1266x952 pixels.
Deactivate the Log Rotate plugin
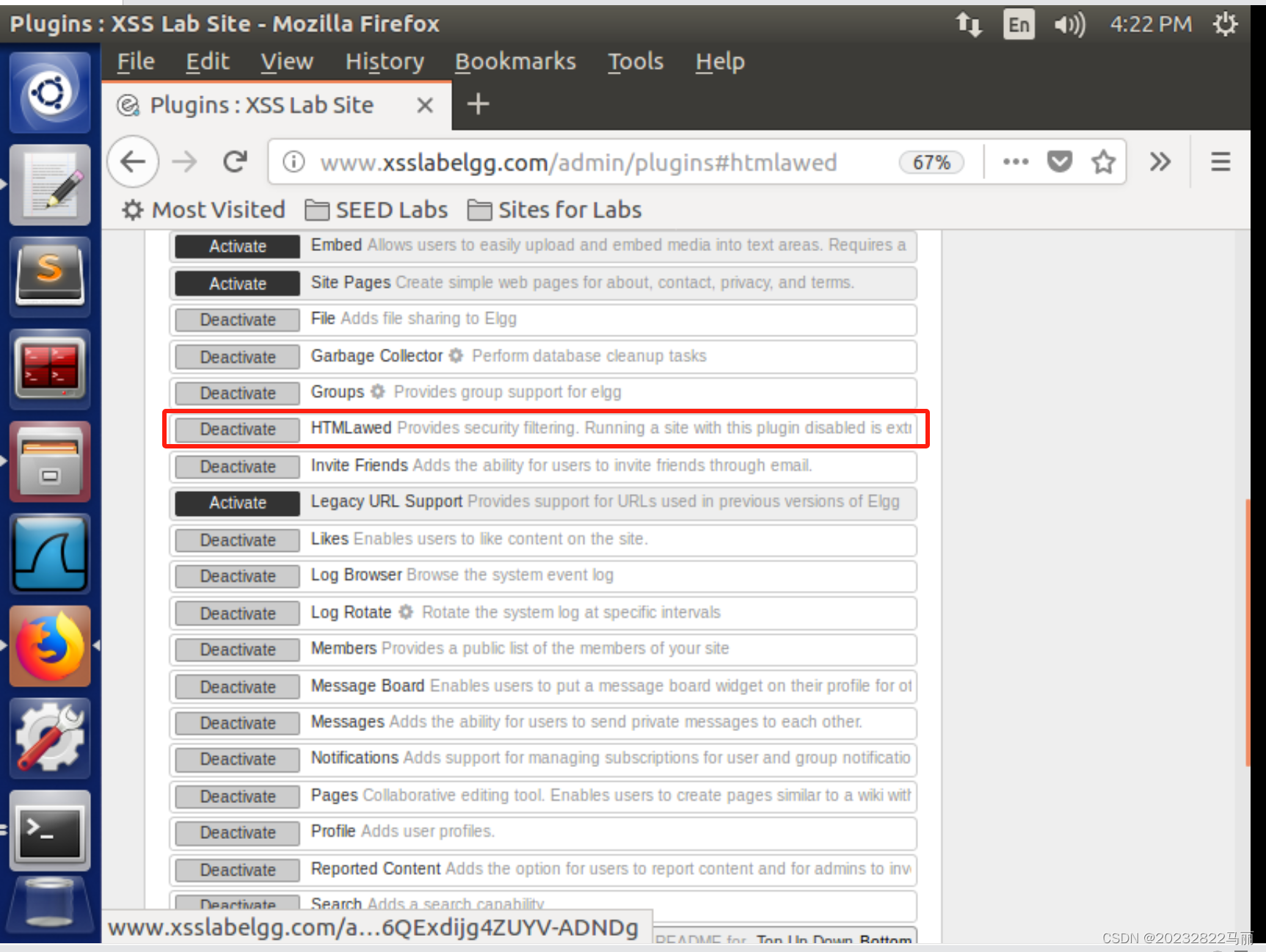(x=238, y=613)
